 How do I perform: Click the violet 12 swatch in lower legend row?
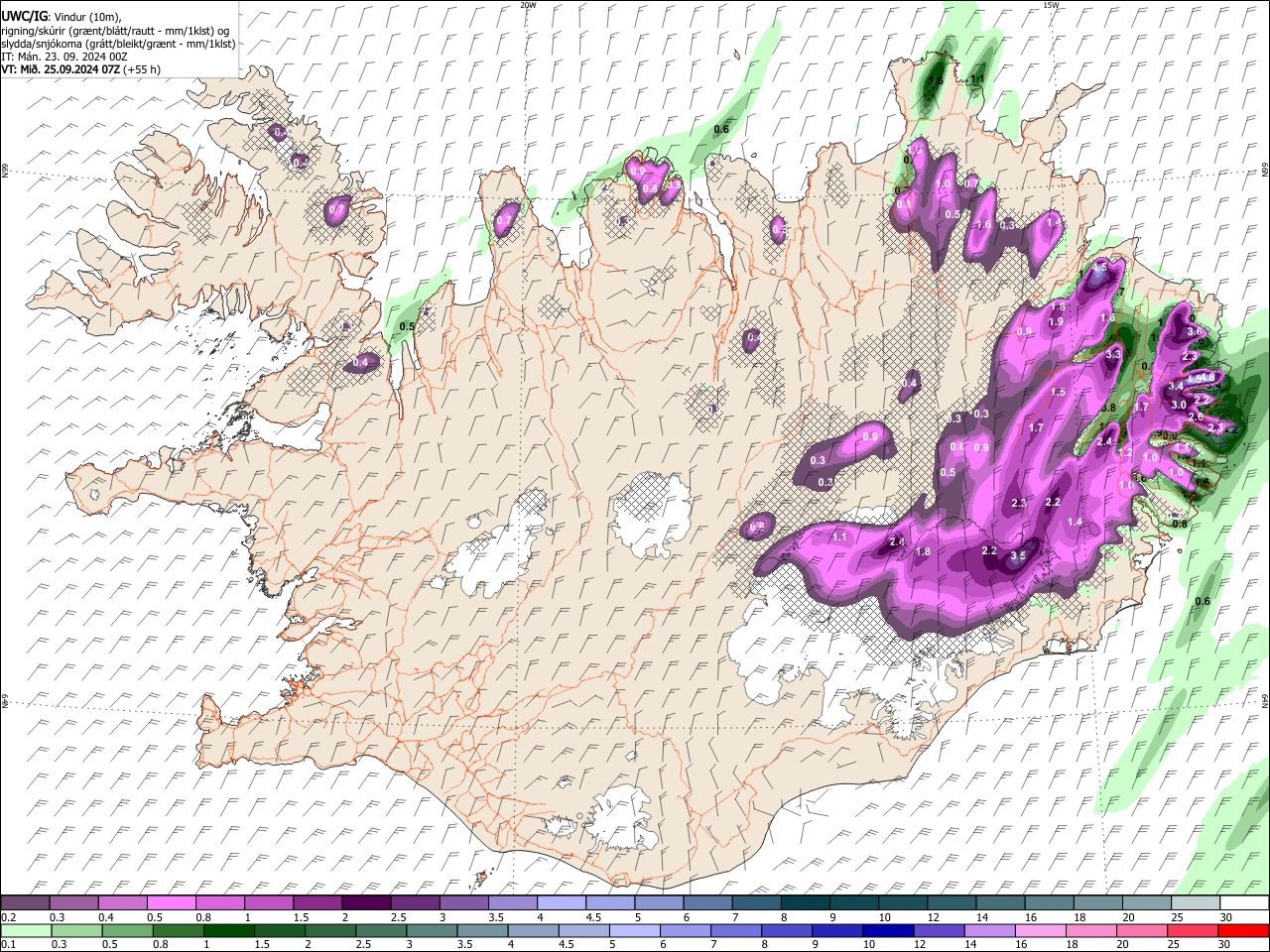tap(939, 930)
